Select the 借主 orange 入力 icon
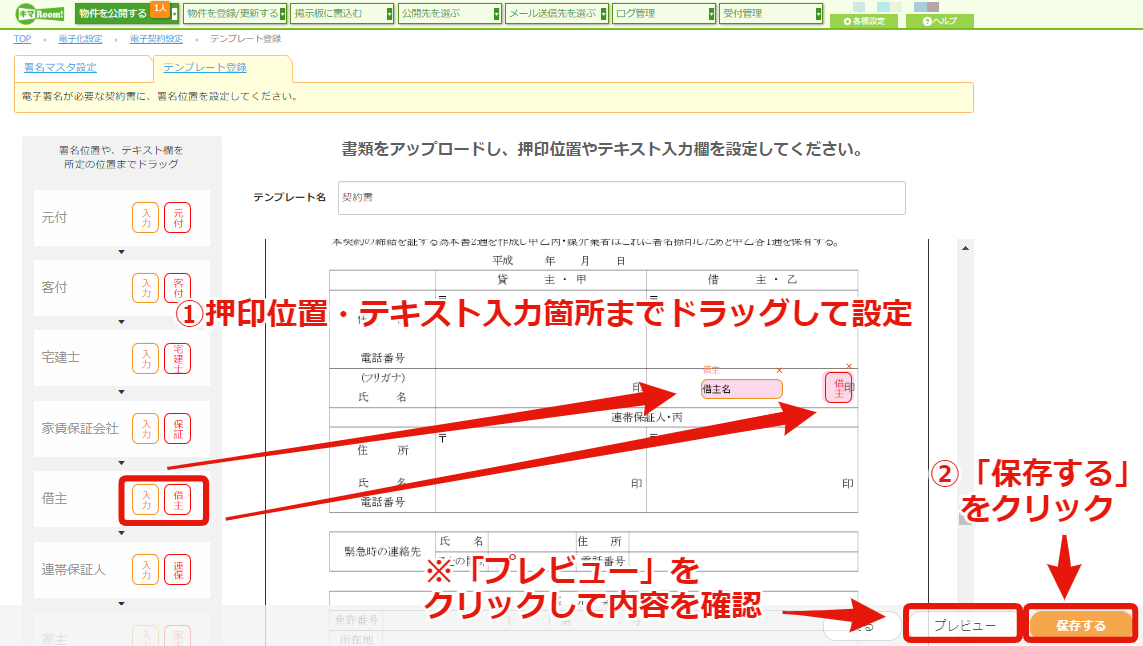Image resolution: width=1143 pixels, height=646 pixels. click(146, 499)
